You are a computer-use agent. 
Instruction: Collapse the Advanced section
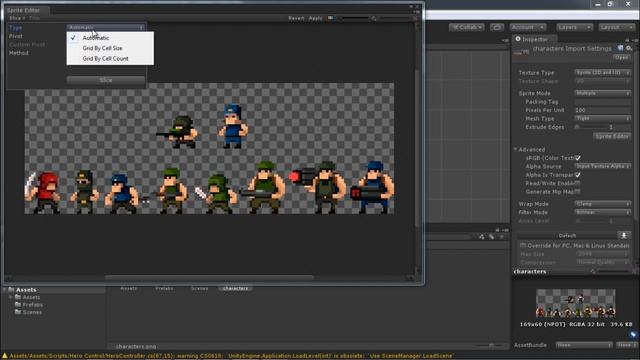point(516,150)
